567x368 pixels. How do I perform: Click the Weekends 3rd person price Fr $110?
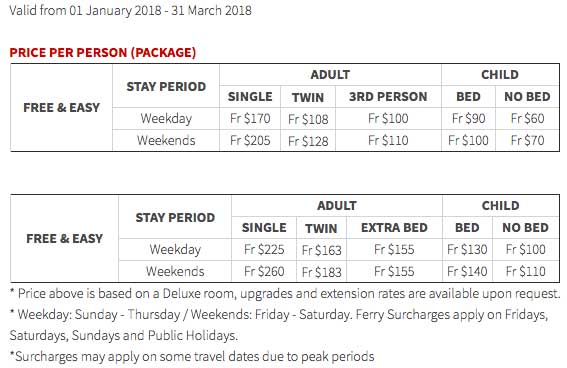tap(388, 140)
